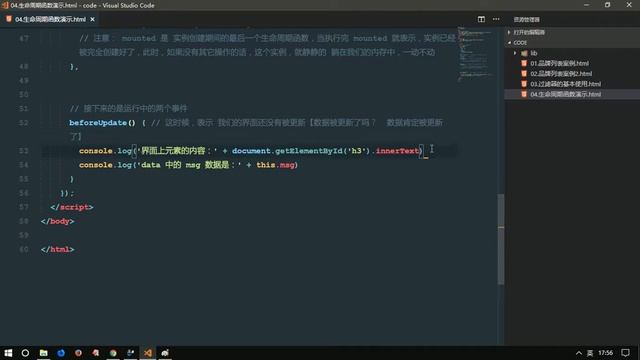Click the HTML icon beside 03.过滤器的基本使用.html
The height and width of the screenshot is (360, 640).
[x=524, y=84]
